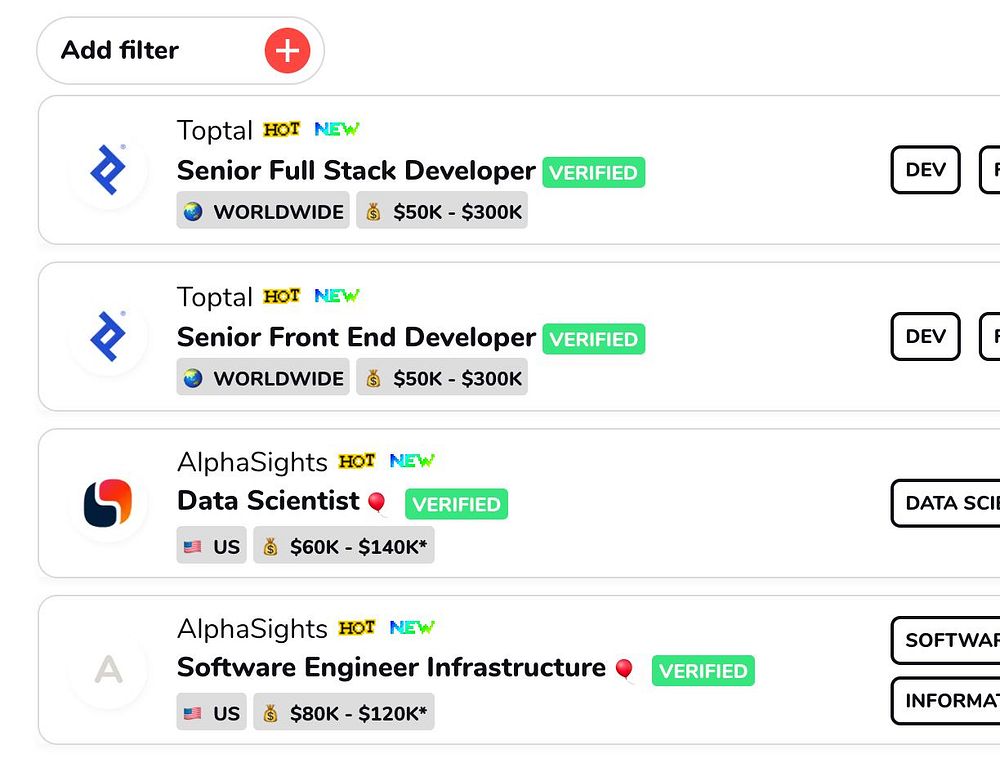The image size is (1000, 758).
Task: Click Toptal logo on Front End listing
Action: (108, 336)
